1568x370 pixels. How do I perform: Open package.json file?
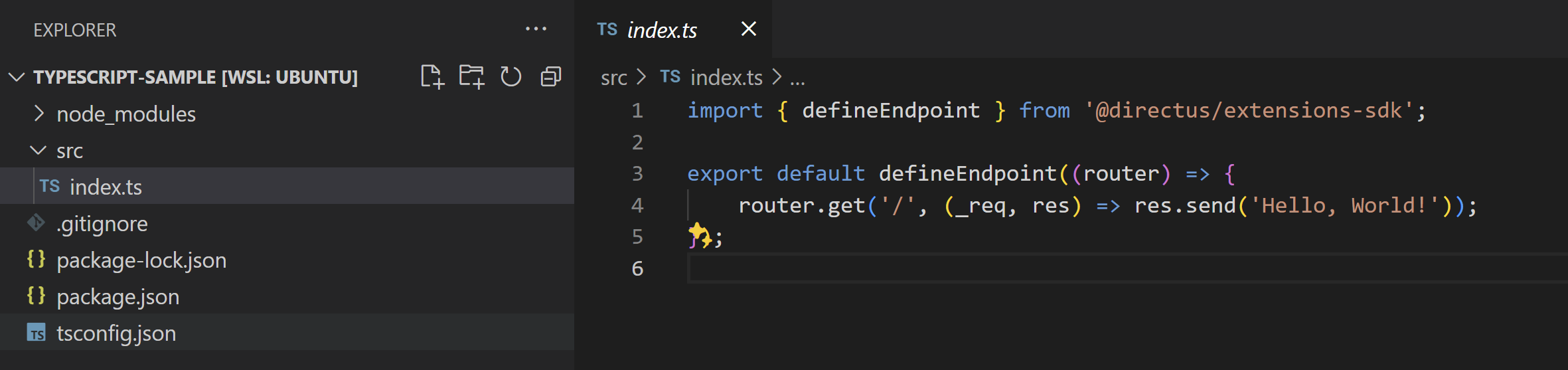click(x=287, y=296)
